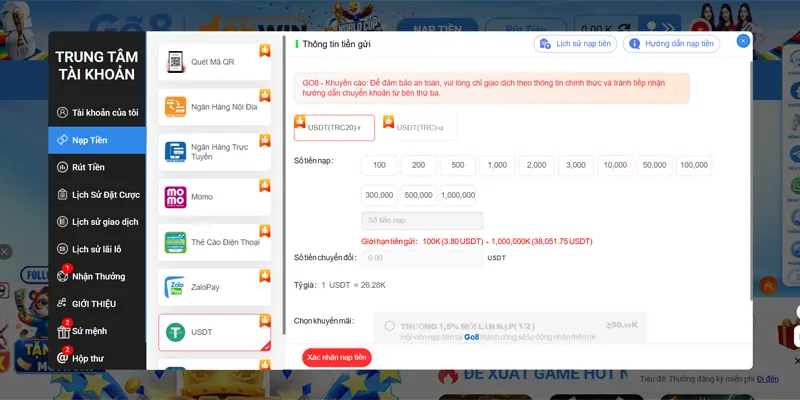The height and width of the screenshot is (400, 800).
Task: Select the second USDT(TRC) channel
Action: tap(419, 128)
